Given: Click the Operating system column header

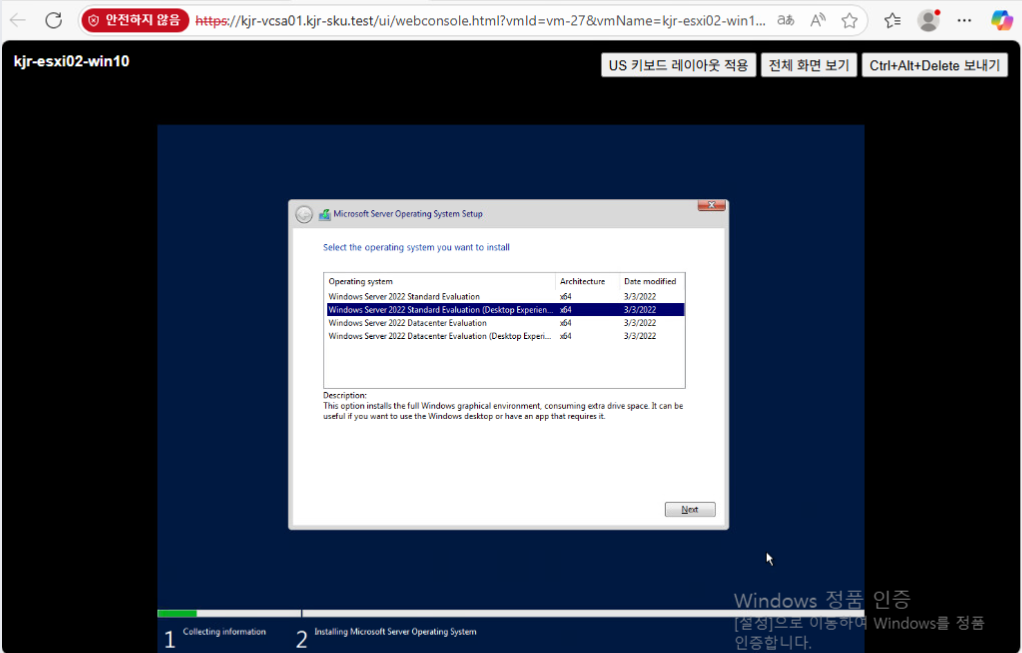Looking at the screenshot, I should click(439, 282).
